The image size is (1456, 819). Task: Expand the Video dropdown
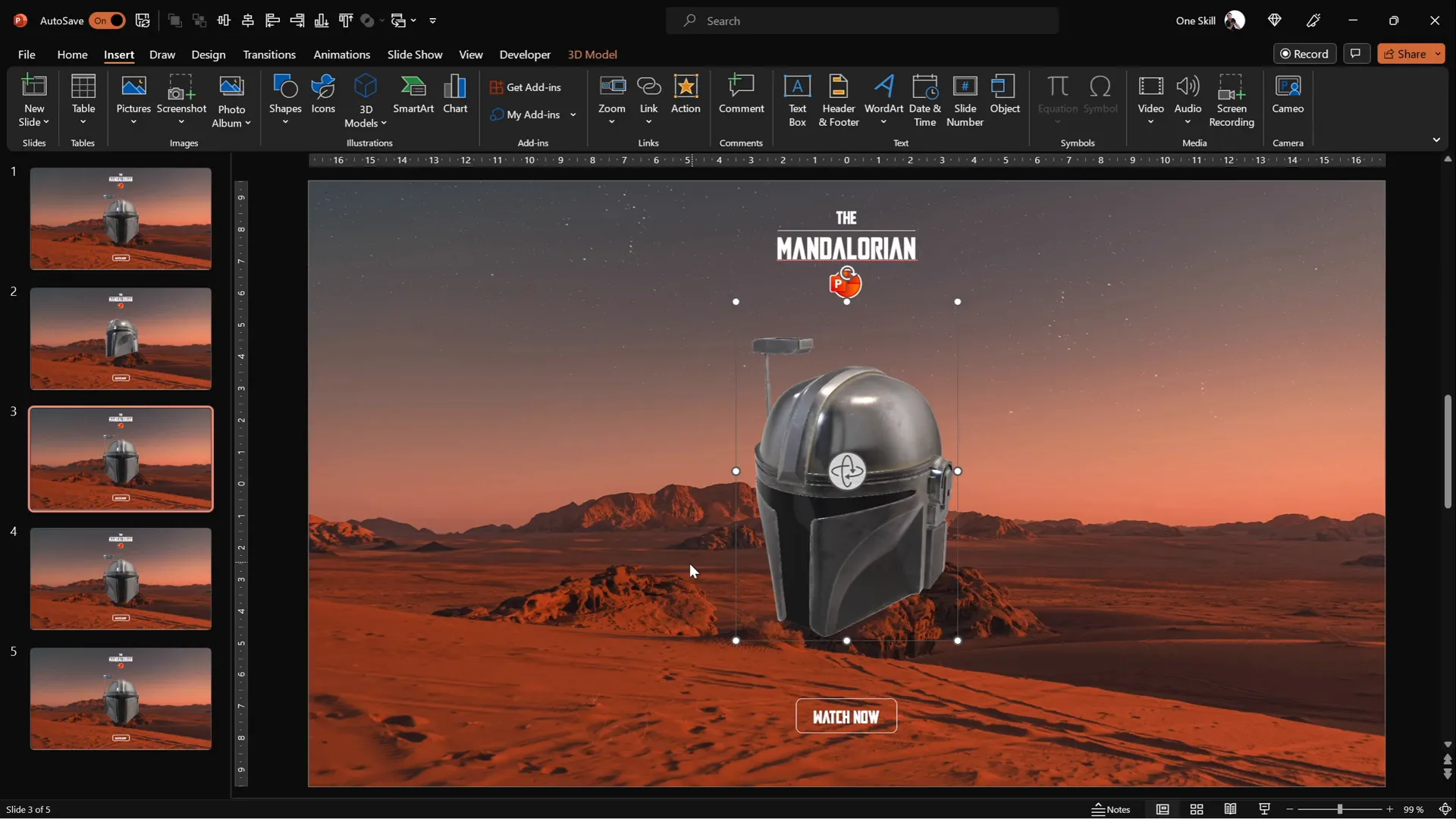(x=1150, y=122)
